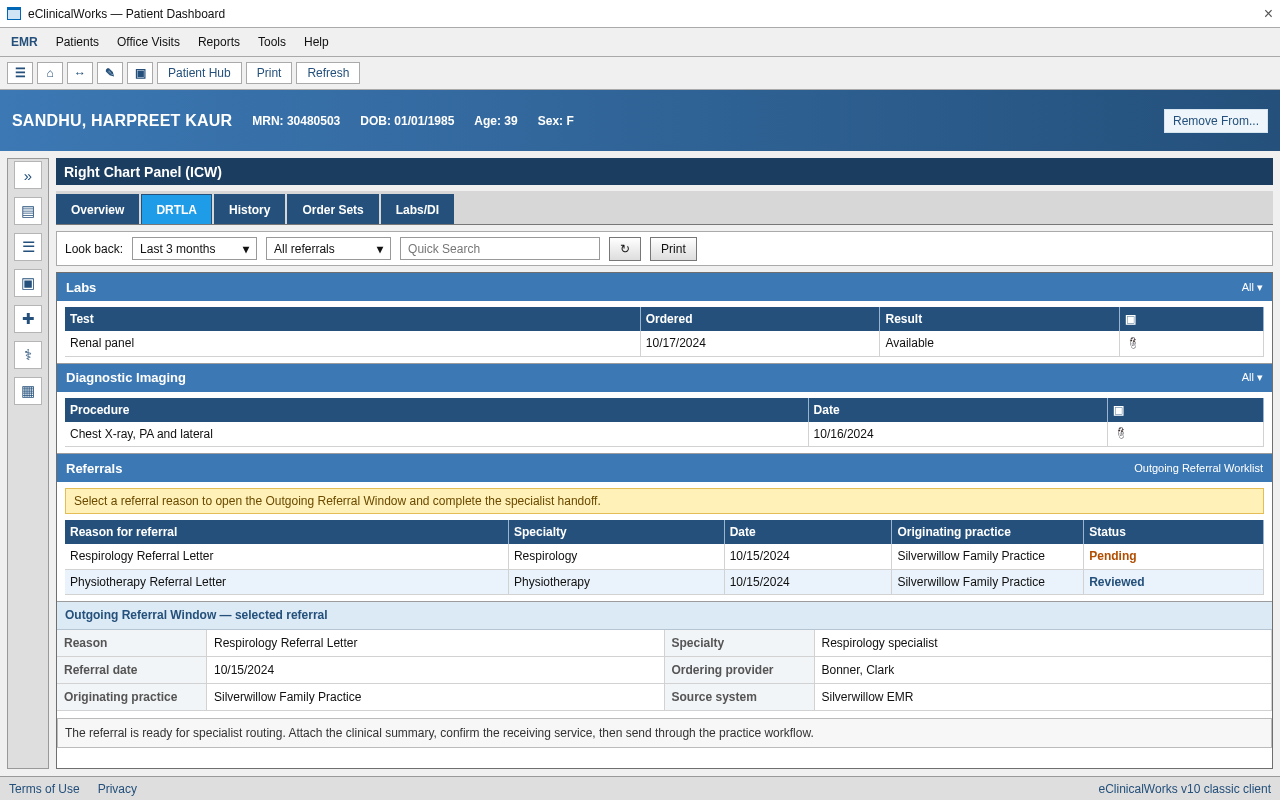Click the toolbar Print button
This screenshot has height=800, width=1280.
pyautogui.click(x=269, y=73)
